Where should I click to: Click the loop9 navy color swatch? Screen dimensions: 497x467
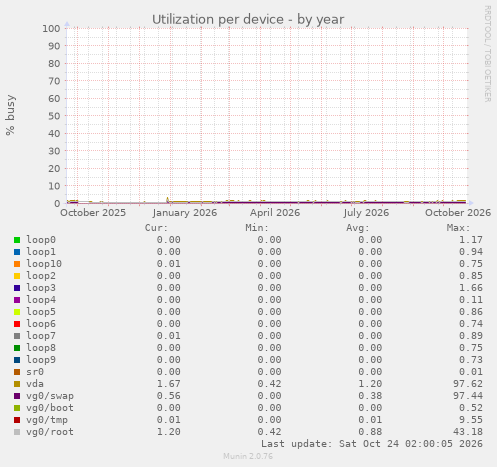[x=17, y=360]
